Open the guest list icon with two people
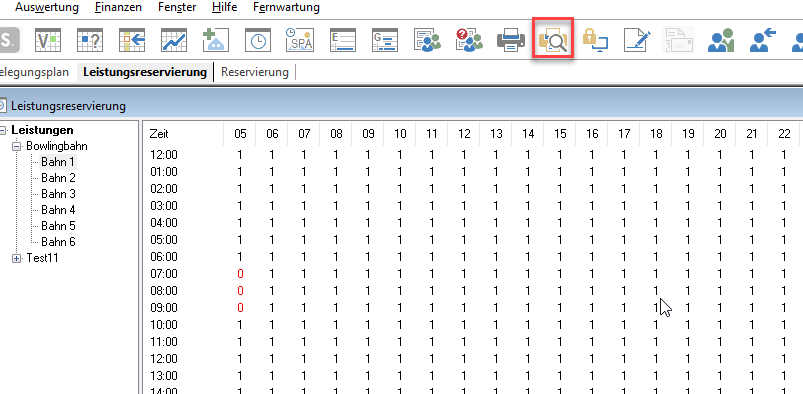The height and width of the screenshot is (394, 803). (x=427, y=40)
